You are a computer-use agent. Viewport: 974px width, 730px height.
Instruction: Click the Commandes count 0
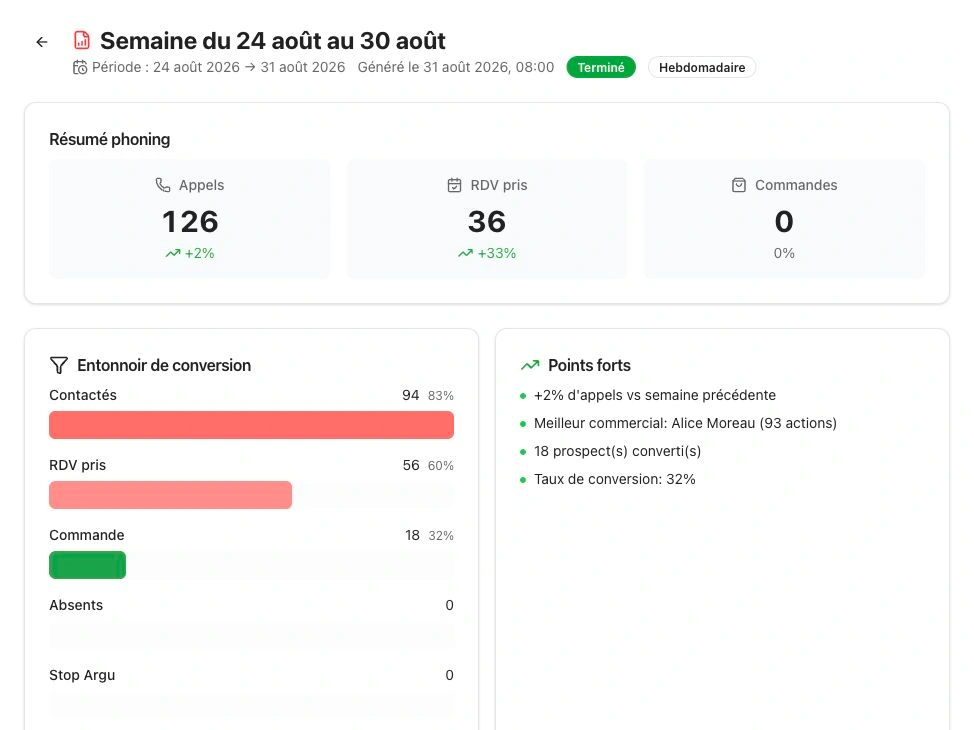[784, 222]
